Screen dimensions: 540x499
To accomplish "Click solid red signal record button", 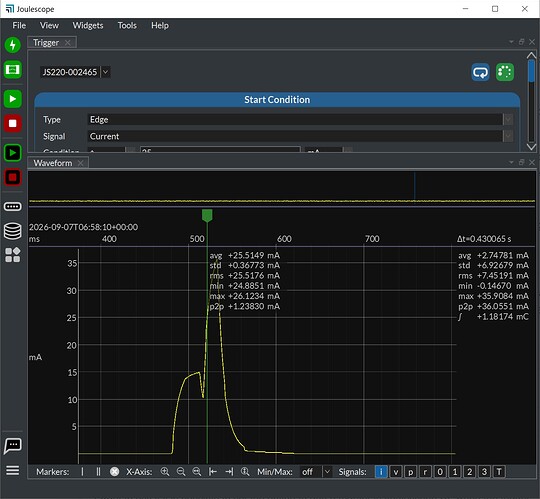I will (13, 123).
